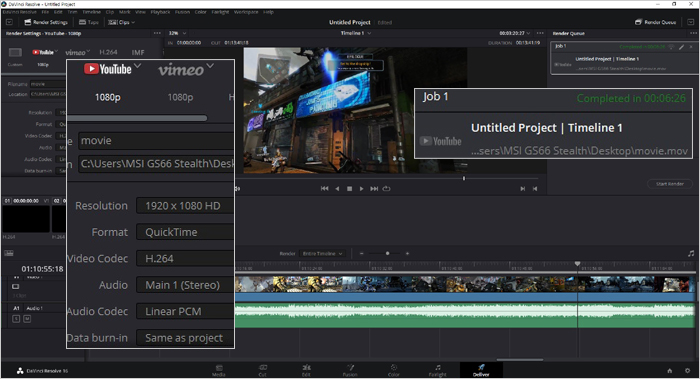Image resolution: width=700 pixels, height=379 pixels.
Task: Click the Tape toolbar button
Action: 89,22
